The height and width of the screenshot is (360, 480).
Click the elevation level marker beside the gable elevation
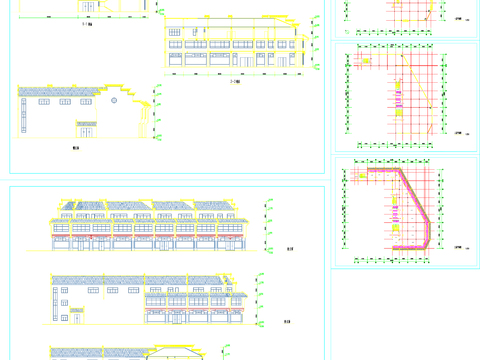[x=157, y=111]
